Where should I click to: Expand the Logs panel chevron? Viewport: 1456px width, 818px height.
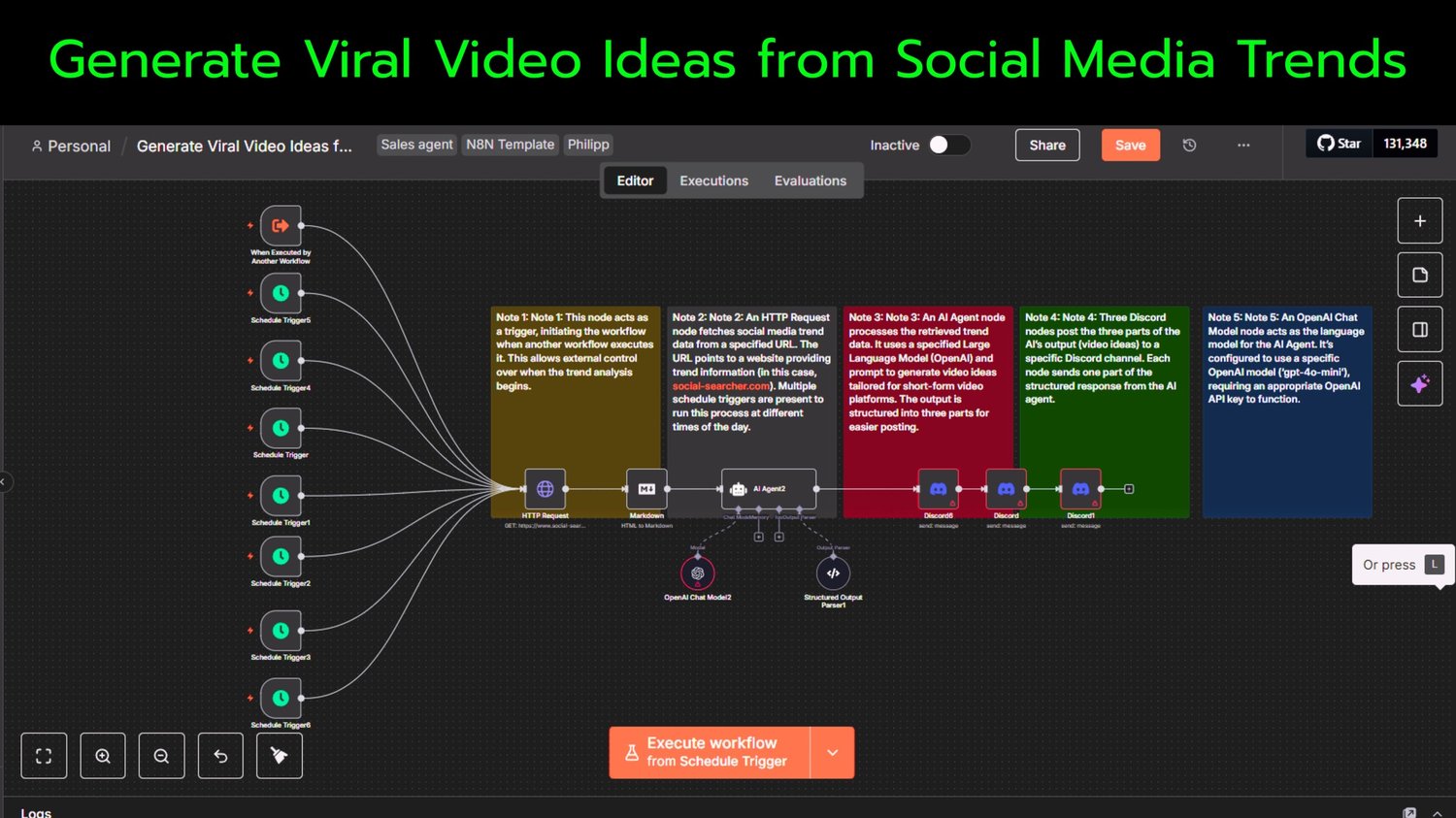1438,813
